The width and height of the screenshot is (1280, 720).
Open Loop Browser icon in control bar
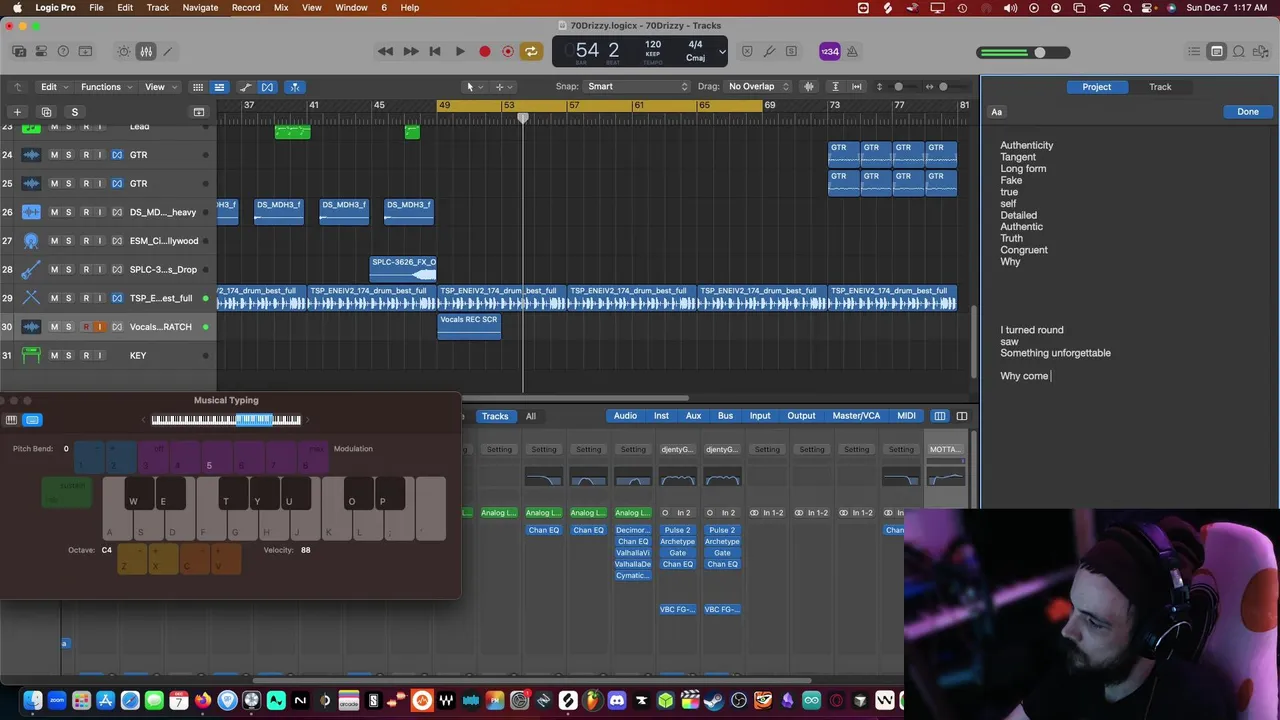1238,51
